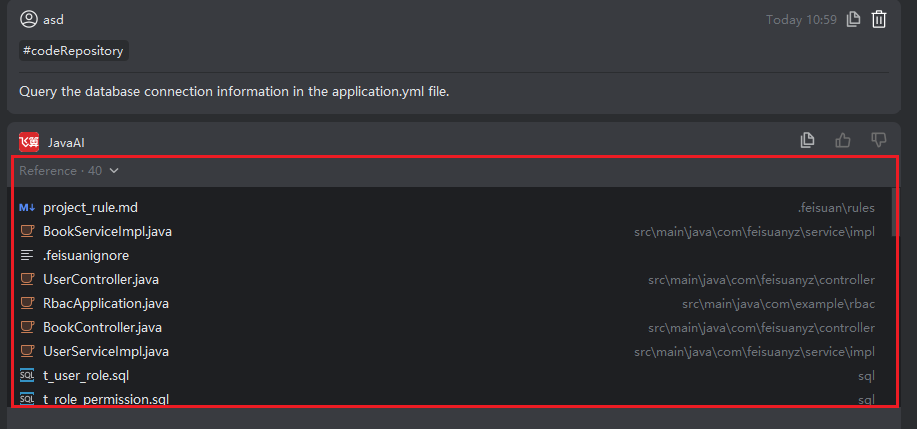Give thumbs up to JavaAI response
This screenshot has height=429, width=917.
tap(843, 141)
